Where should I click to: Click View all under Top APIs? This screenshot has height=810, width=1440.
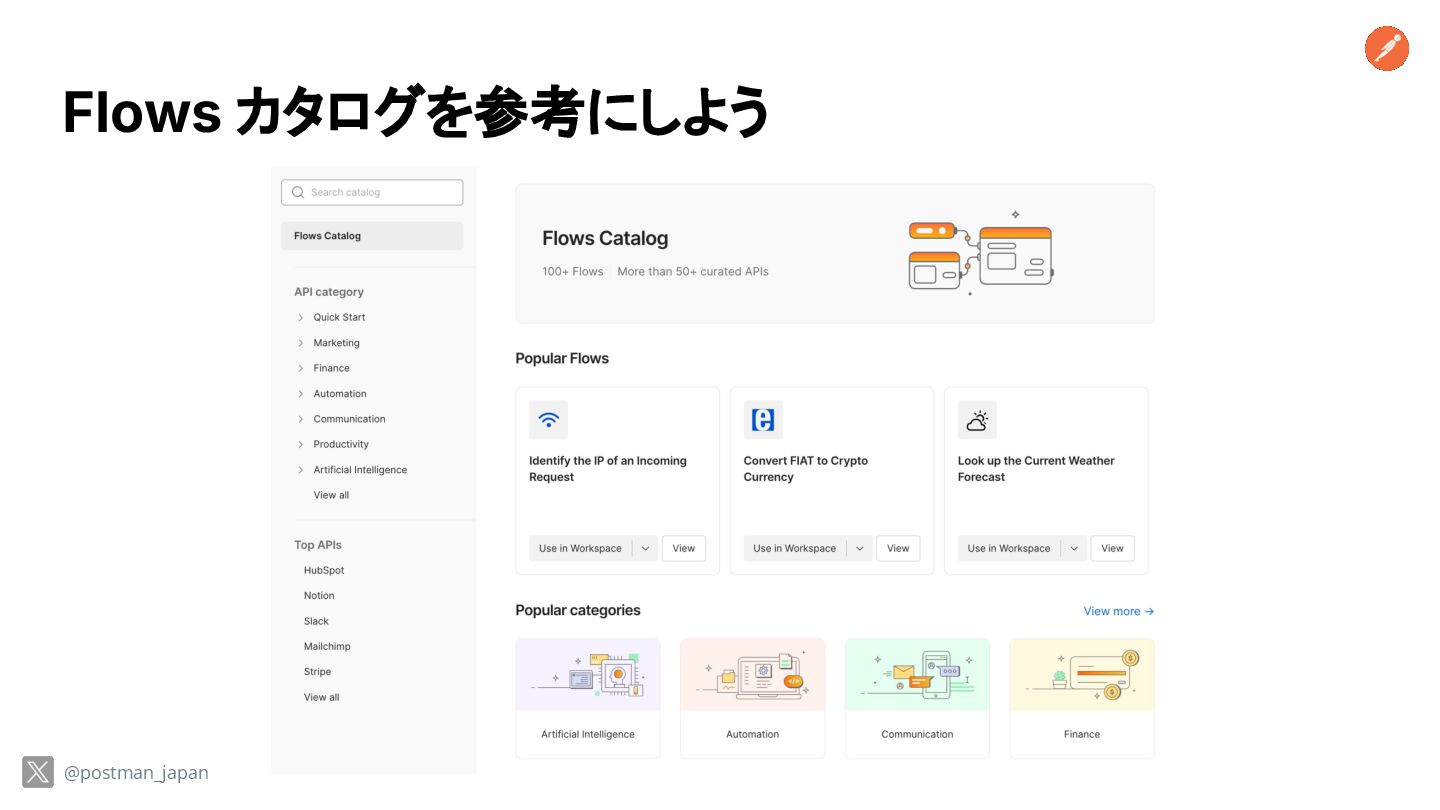(x=321, y=697)
